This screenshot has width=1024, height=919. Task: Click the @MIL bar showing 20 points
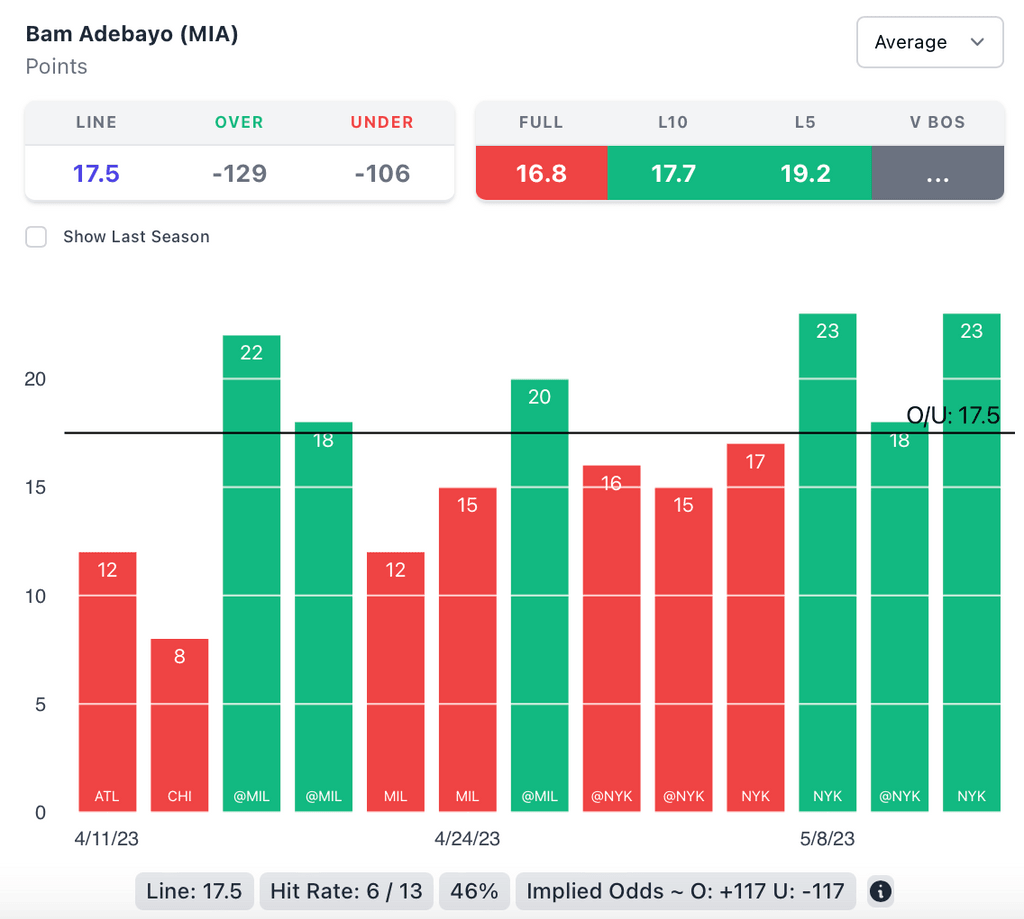click(x=539, y=595)
